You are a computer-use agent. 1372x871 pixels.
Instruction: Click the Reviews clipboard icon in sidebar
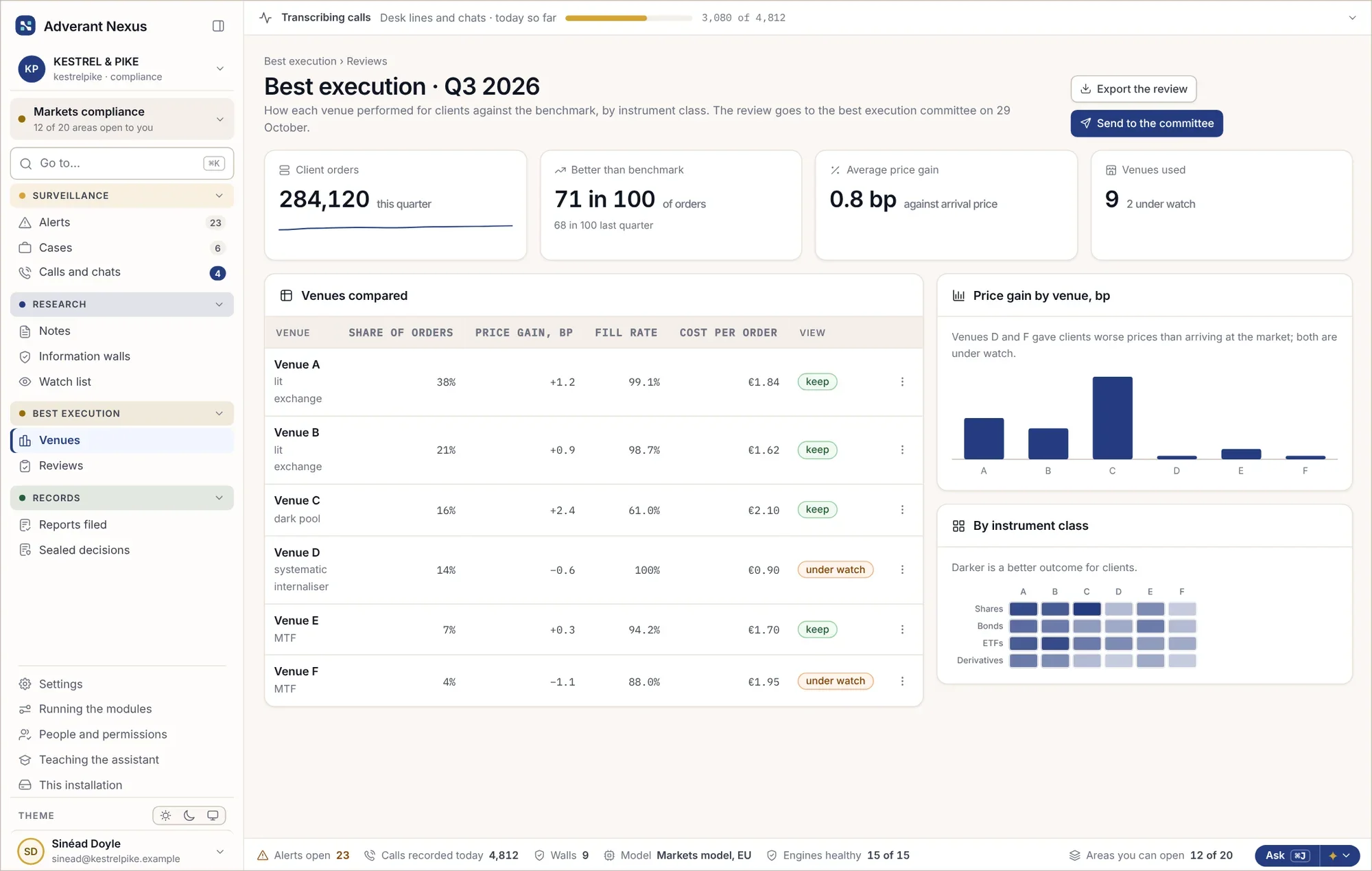[25, 466]
